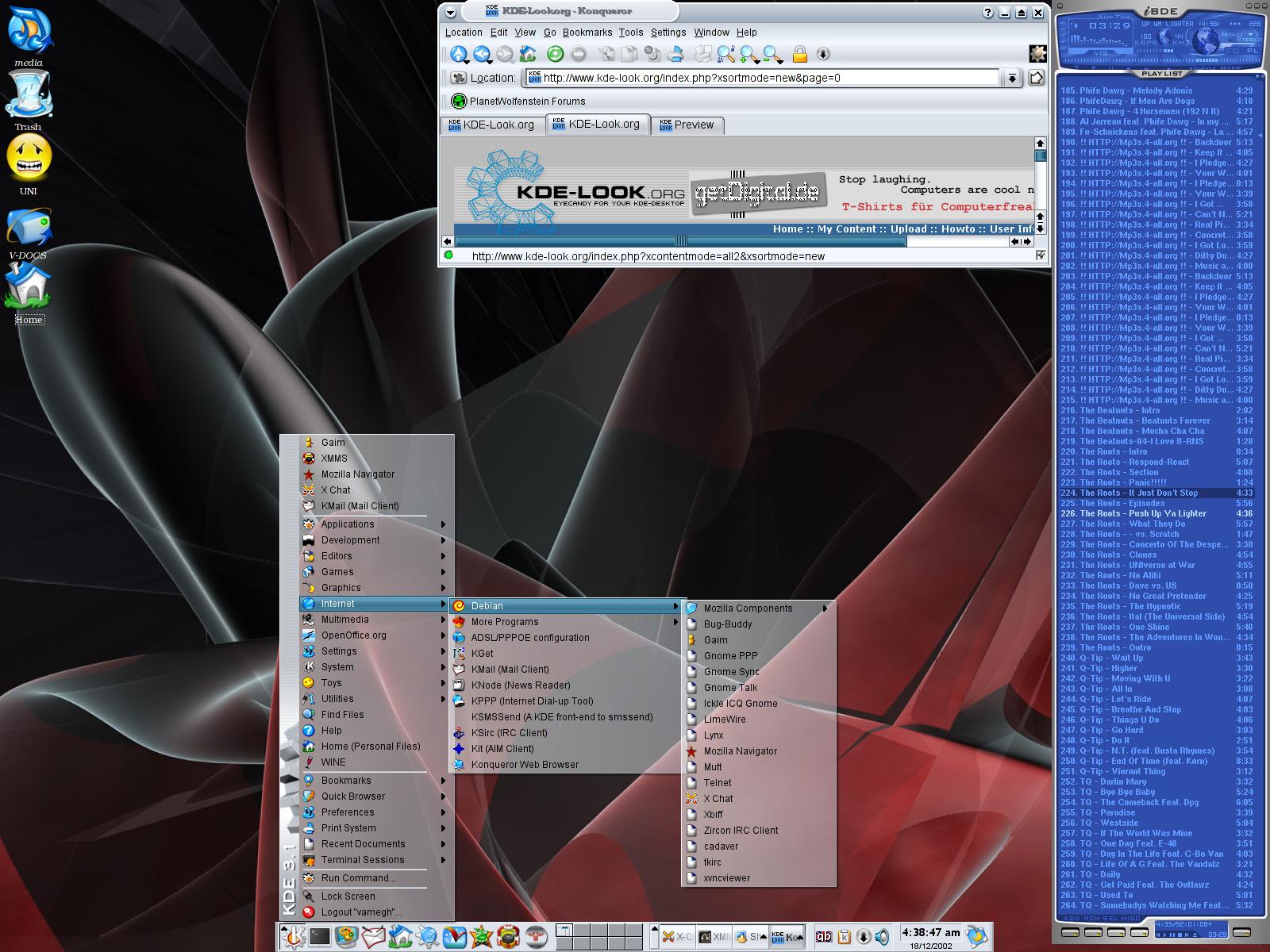
Task: Click the clear location bar icon
Action: pos(458,78)
